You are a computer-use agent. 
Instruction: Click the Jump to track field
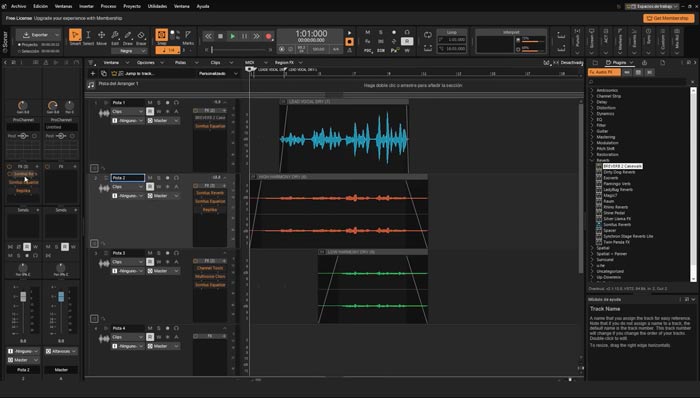coord(152,73)
